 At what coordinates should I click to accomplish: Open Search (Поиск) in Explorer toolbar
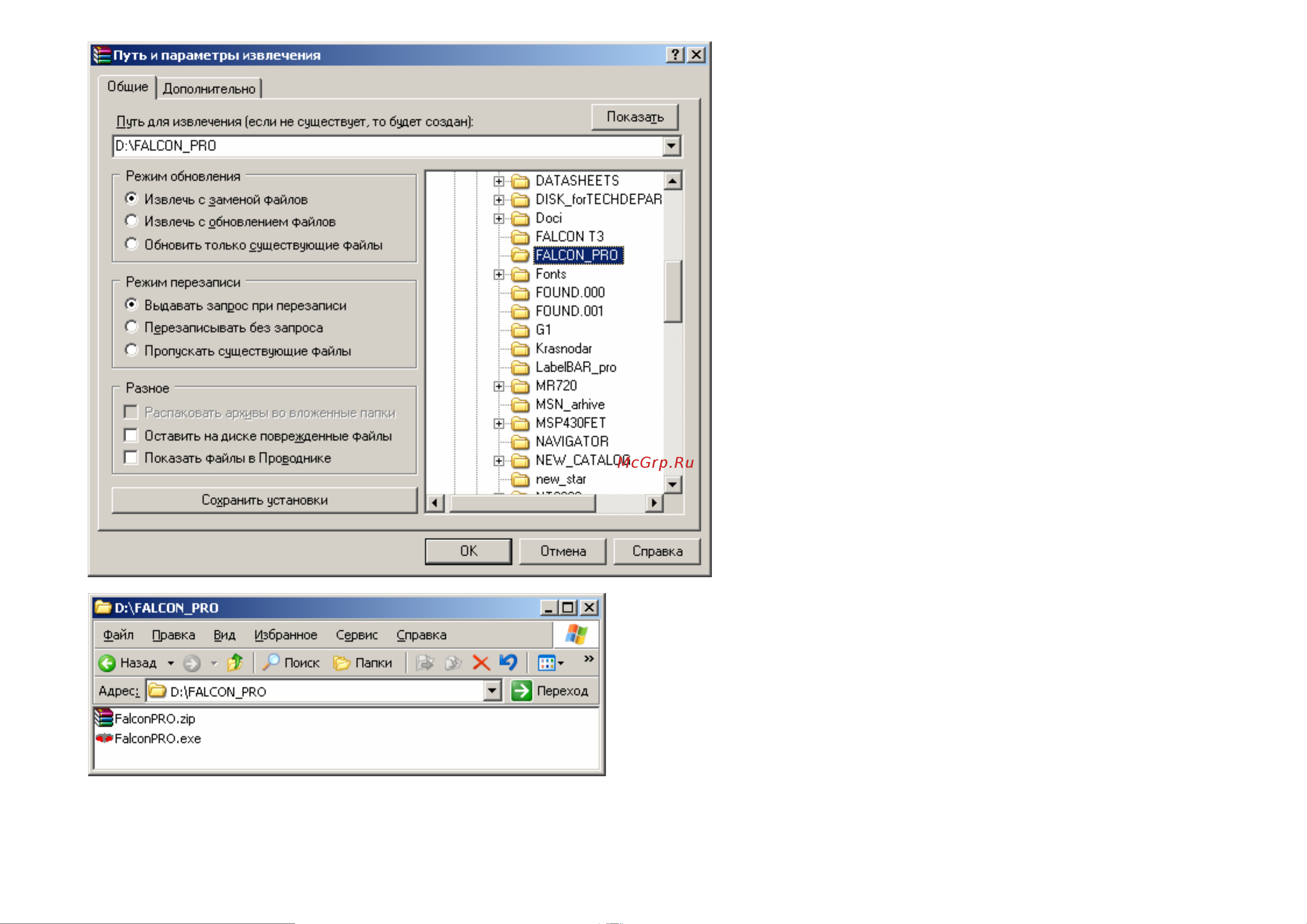pos(290,662)
